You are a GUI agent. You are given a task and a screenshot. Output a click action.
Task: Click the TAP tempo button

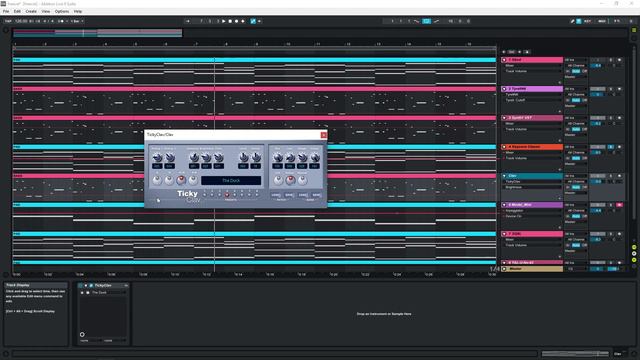point(8,21)
